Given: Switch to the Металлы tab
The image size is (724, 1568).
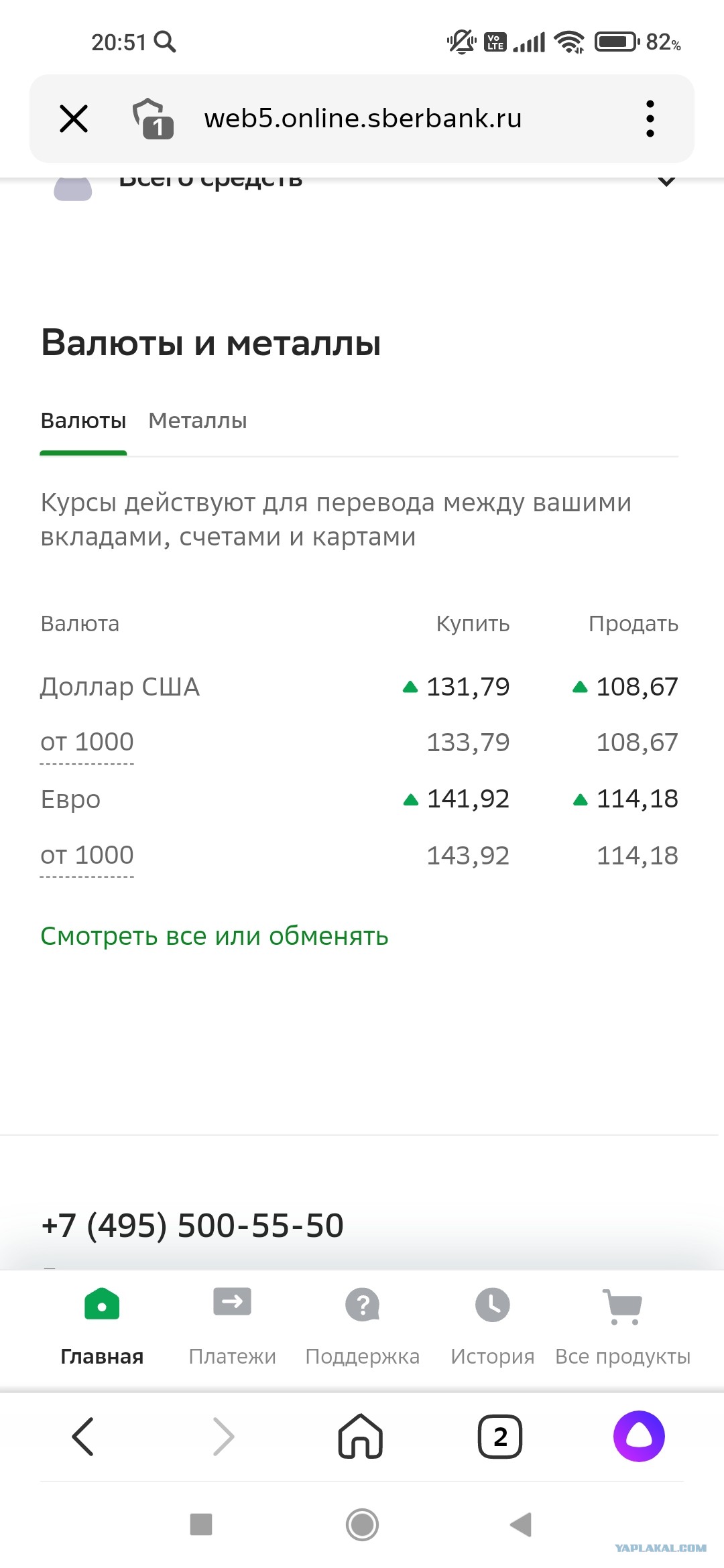Looking at the screenshot, I should click(198, 421).
